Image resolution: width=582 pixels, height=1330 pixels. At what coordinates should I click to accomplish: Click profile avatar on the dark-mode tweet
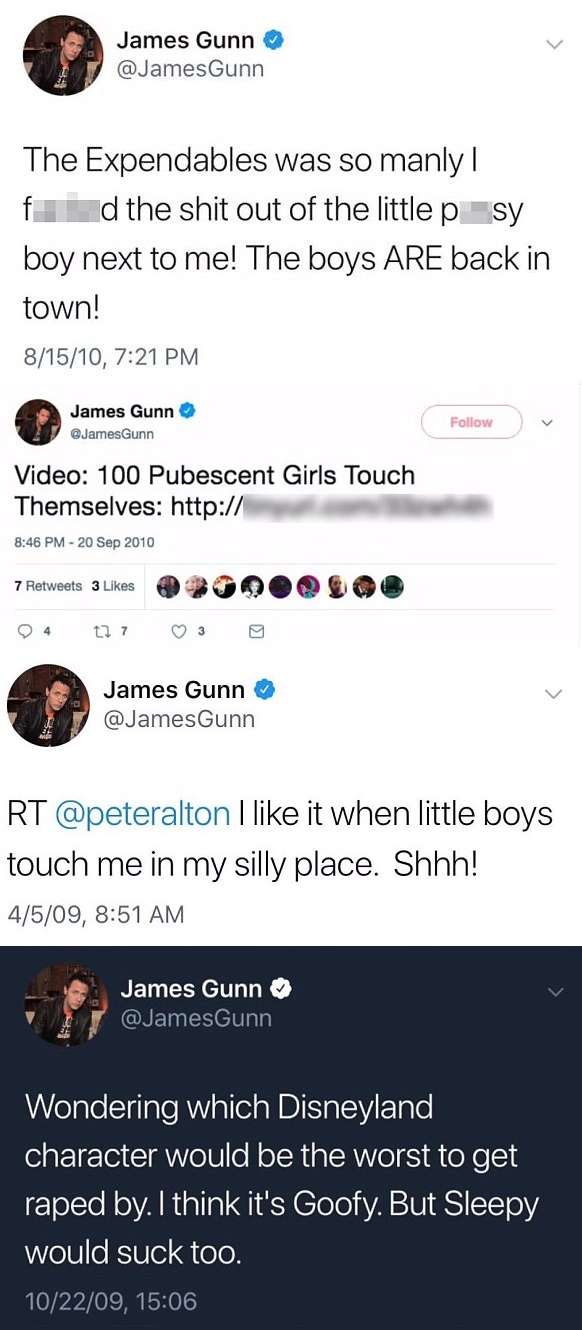(x=67, y=1005)
